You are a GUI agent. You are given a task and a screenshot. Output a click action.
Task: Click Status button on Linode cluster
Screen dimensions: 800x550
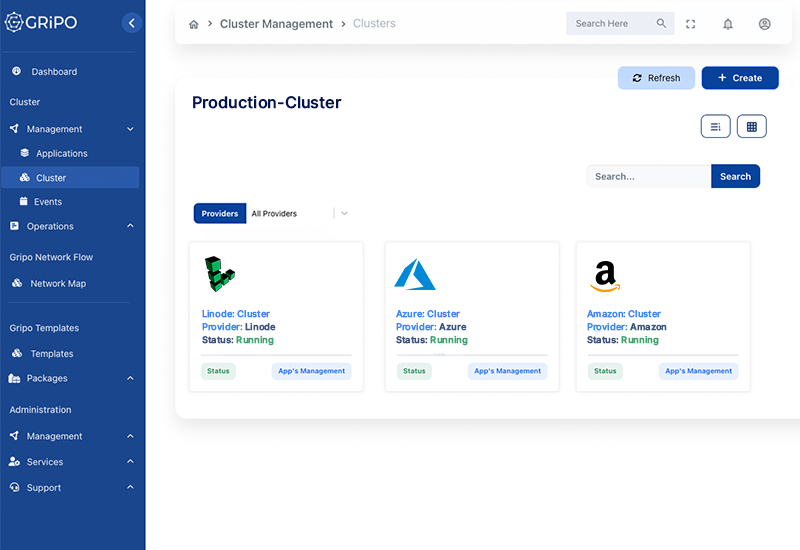[218, 371]
